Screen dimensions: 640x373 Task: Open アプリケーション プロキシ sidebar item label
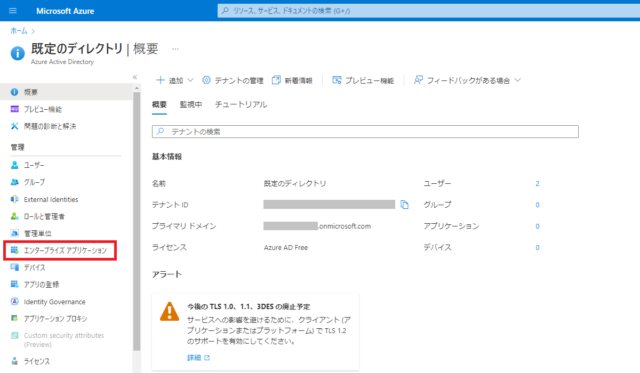55,318
